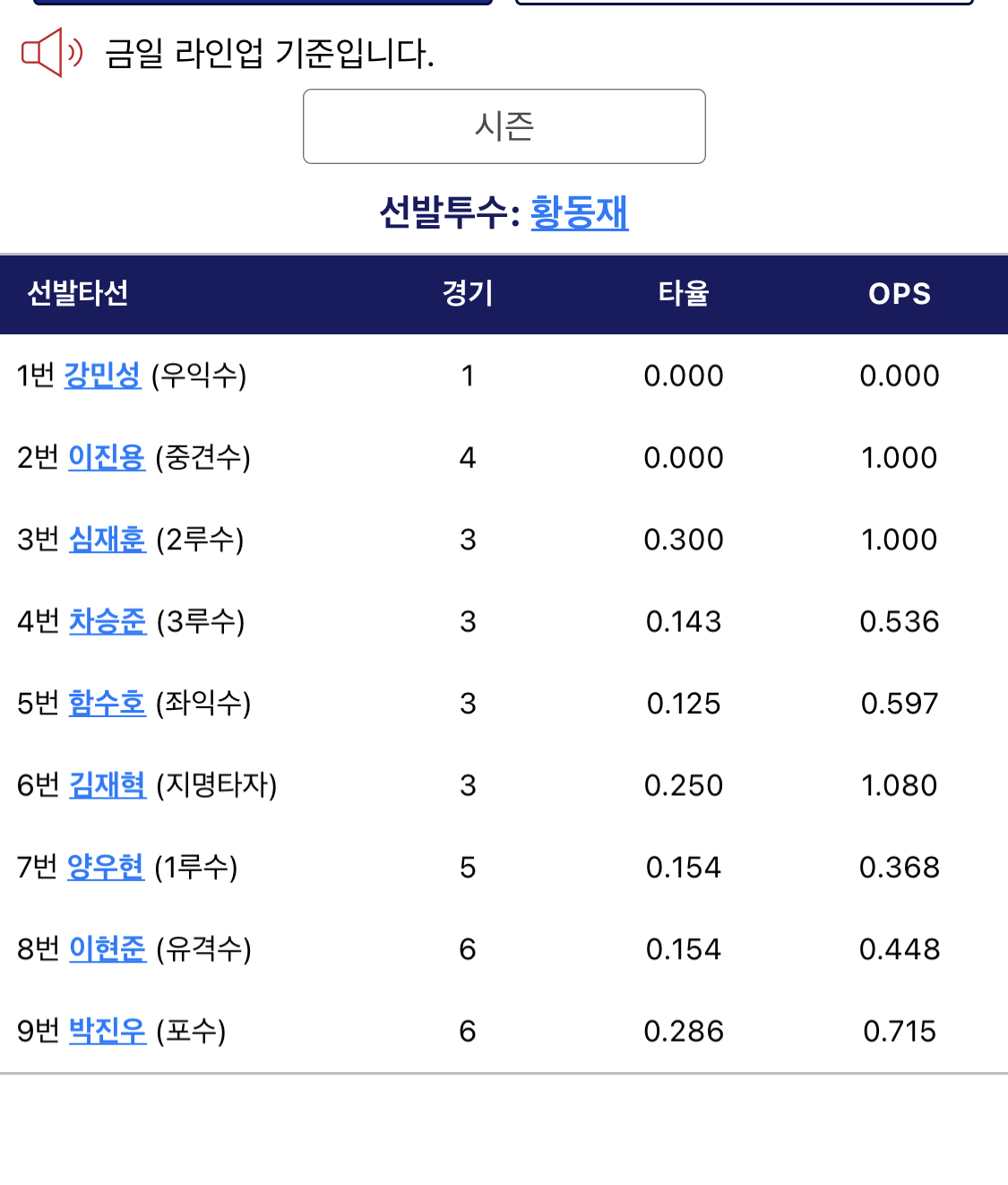Open leadoff hitter 강민성 player page
The height and width of the screenshot is (1185, 1008).
(102, 375)
